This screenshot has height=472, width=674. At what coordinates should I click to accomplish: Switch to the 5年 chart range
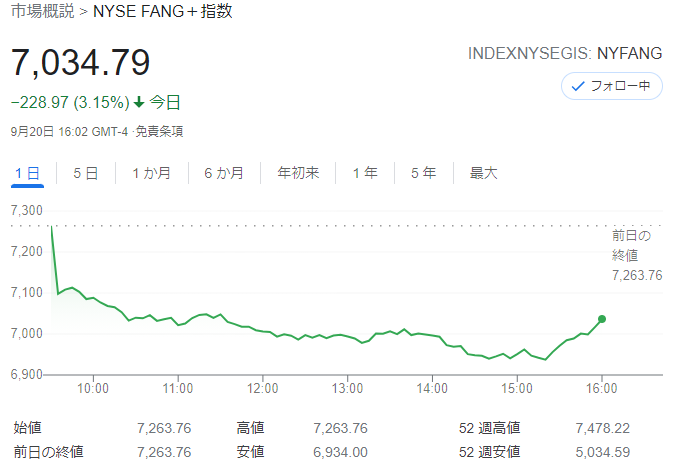(423, 173)
